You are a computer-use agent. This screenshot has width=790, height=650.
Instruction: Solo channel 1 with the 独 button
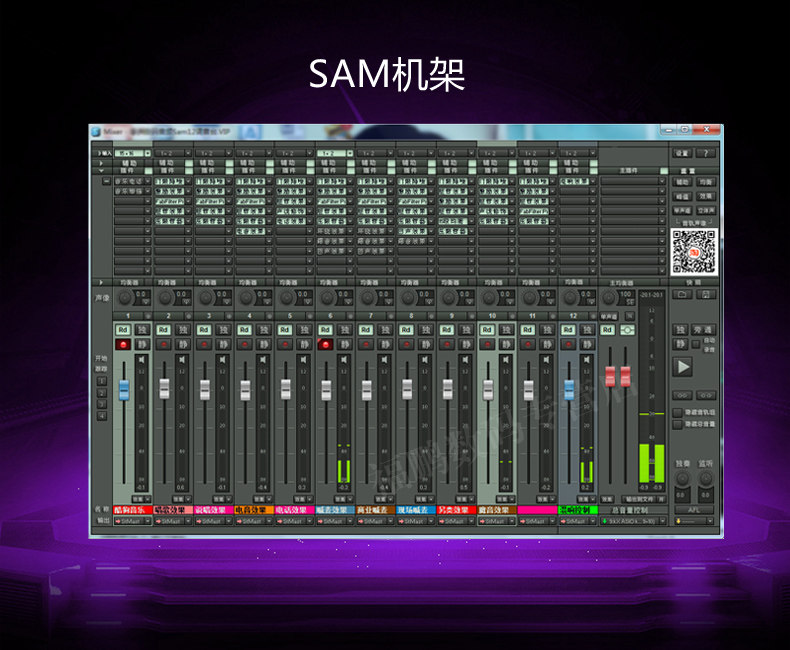(142, 330)
